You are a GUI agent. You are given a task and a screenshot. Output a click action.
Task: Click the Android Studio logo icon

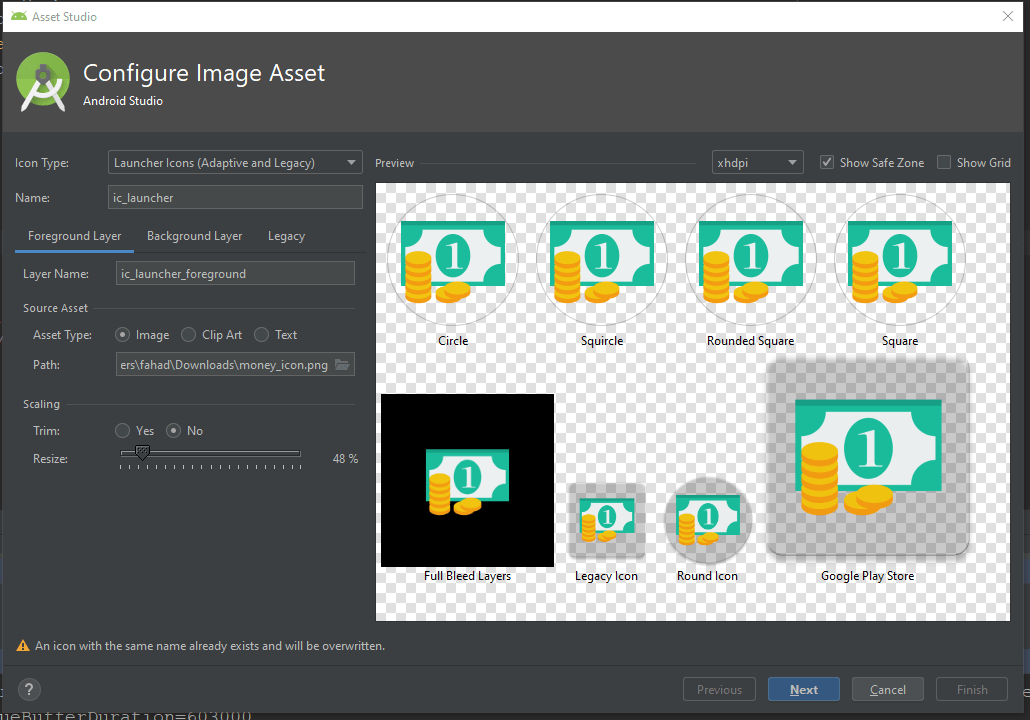(43, 82)
